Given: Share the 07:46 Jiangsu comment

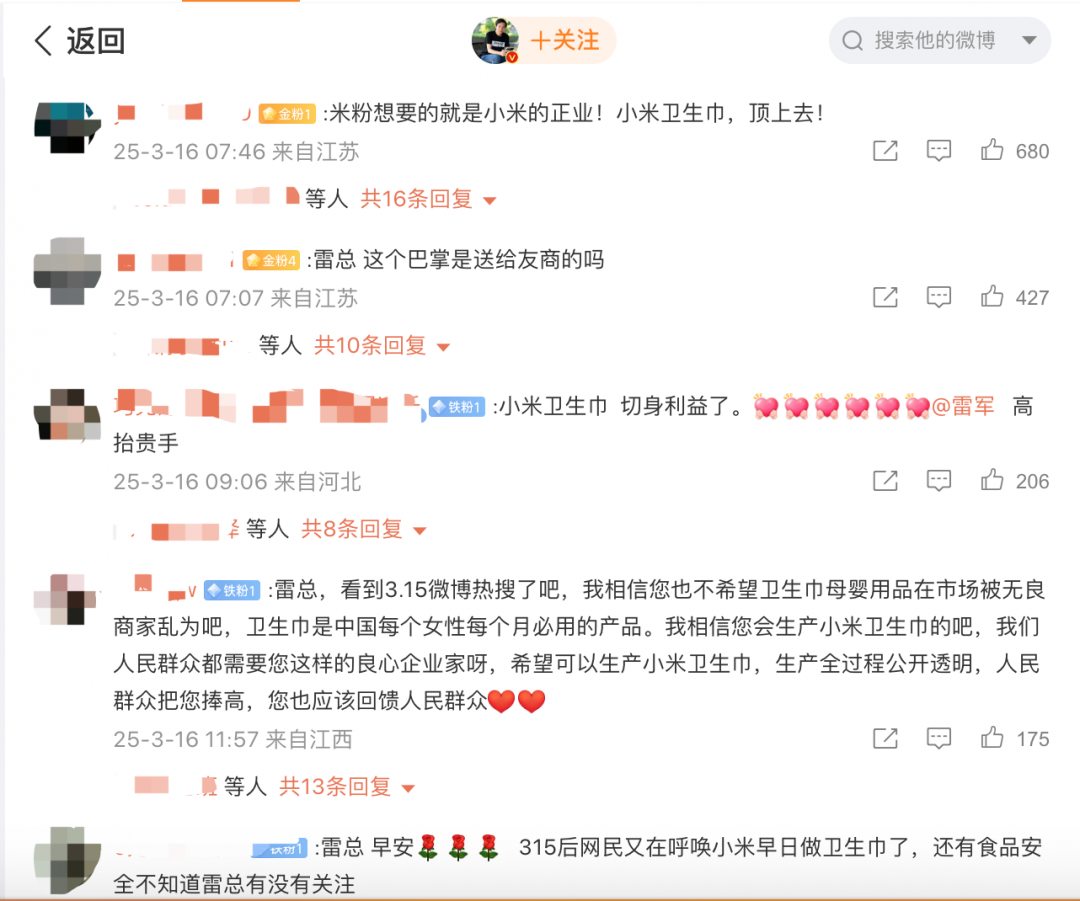Looking at the screenshot, I should click(885, 150).
